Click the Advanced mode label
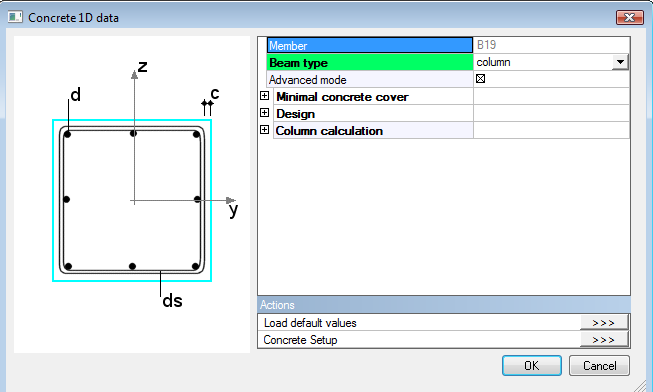653x392 pixels. [307, 80]
